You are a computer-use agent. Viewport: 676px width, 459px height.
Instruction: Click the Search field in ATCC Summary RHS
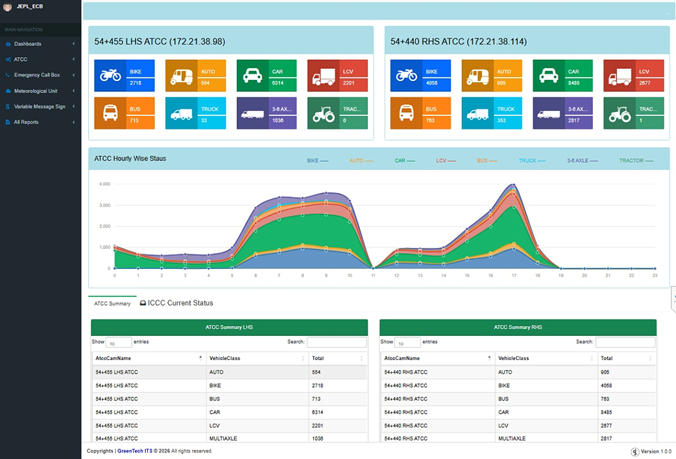click(x=625, y=342)
